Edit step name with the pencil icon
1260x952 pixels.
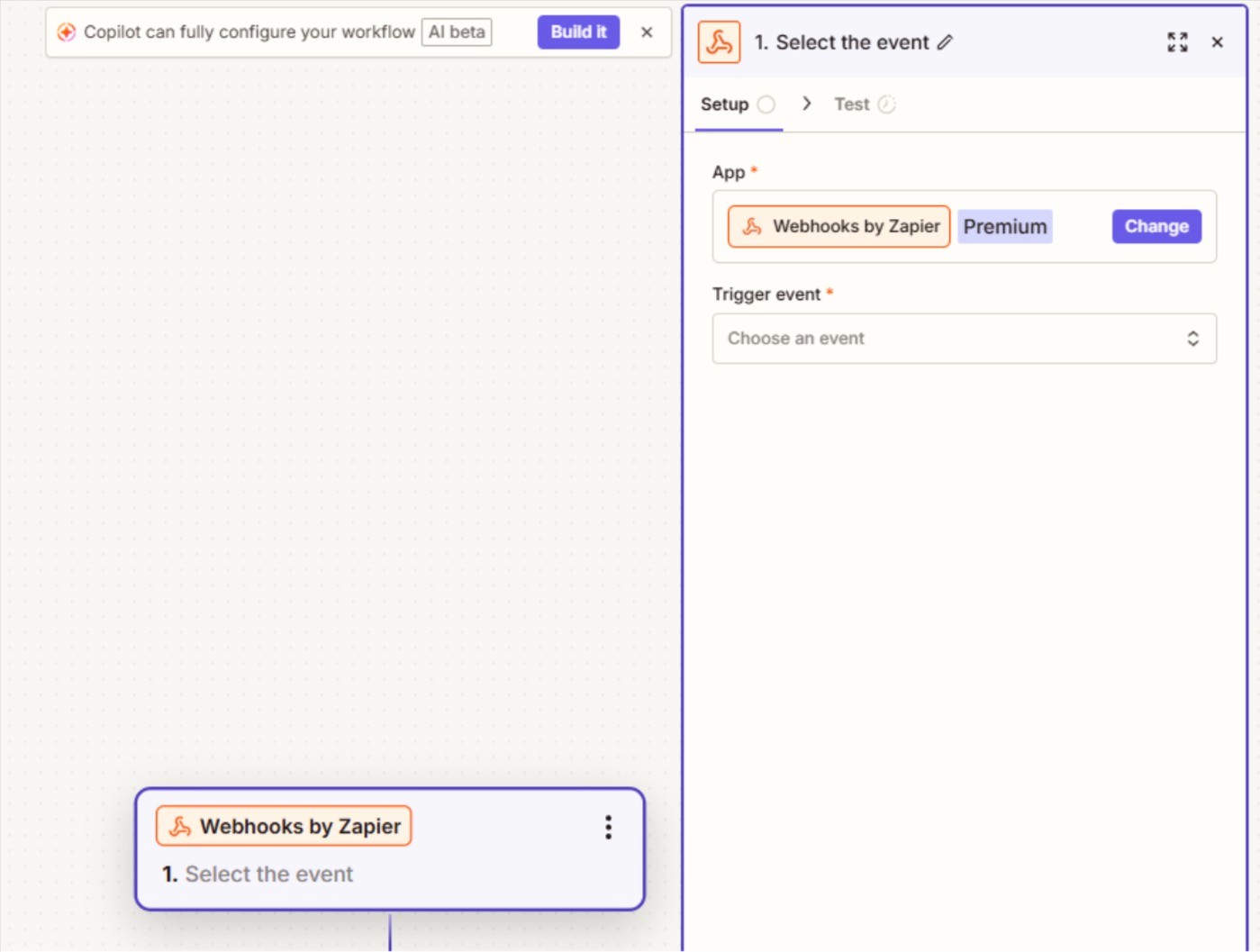pos(945,42)
